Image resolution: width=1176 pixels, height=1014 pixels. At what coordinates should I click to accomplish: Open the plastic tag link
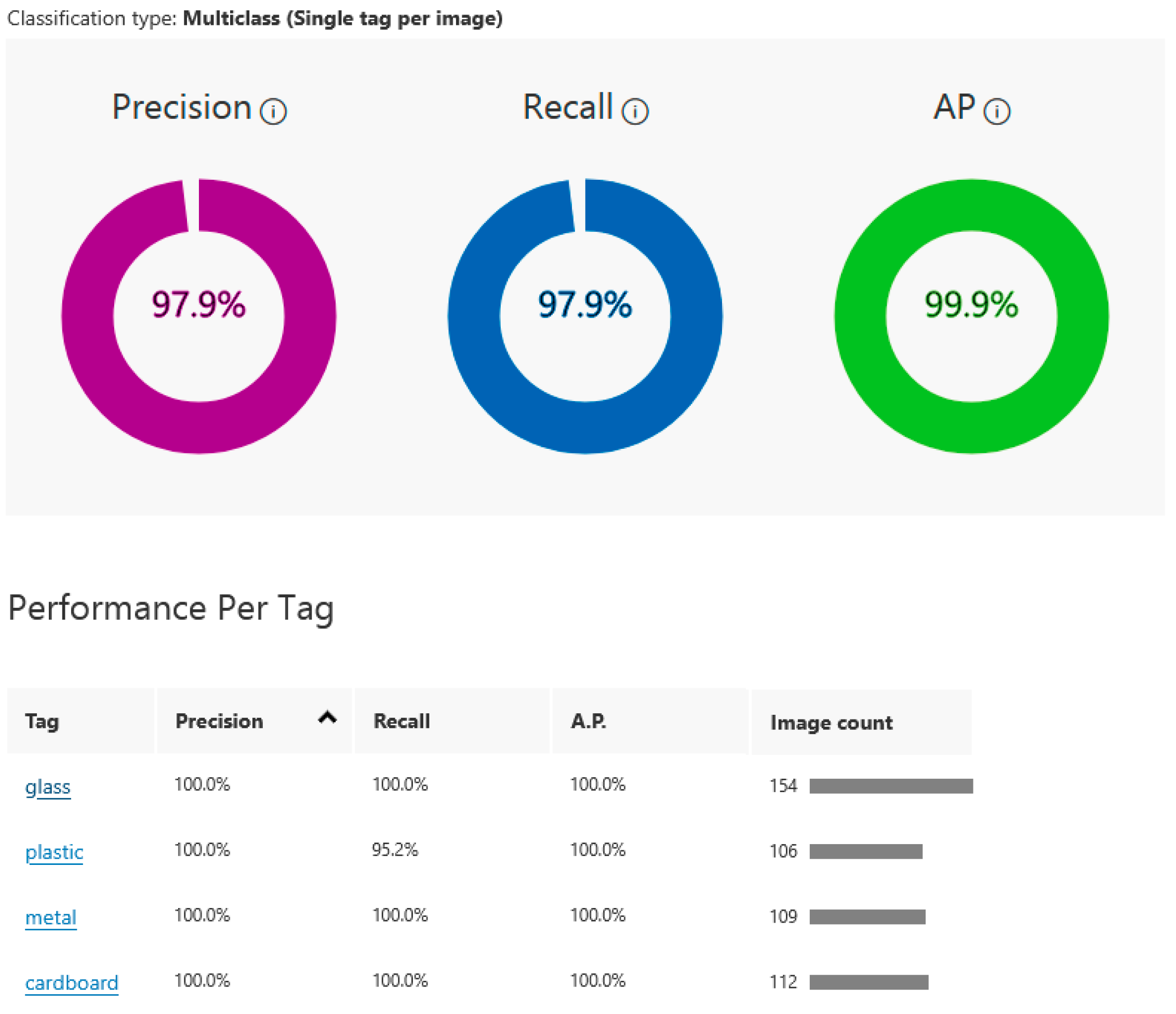pos(54,852)
